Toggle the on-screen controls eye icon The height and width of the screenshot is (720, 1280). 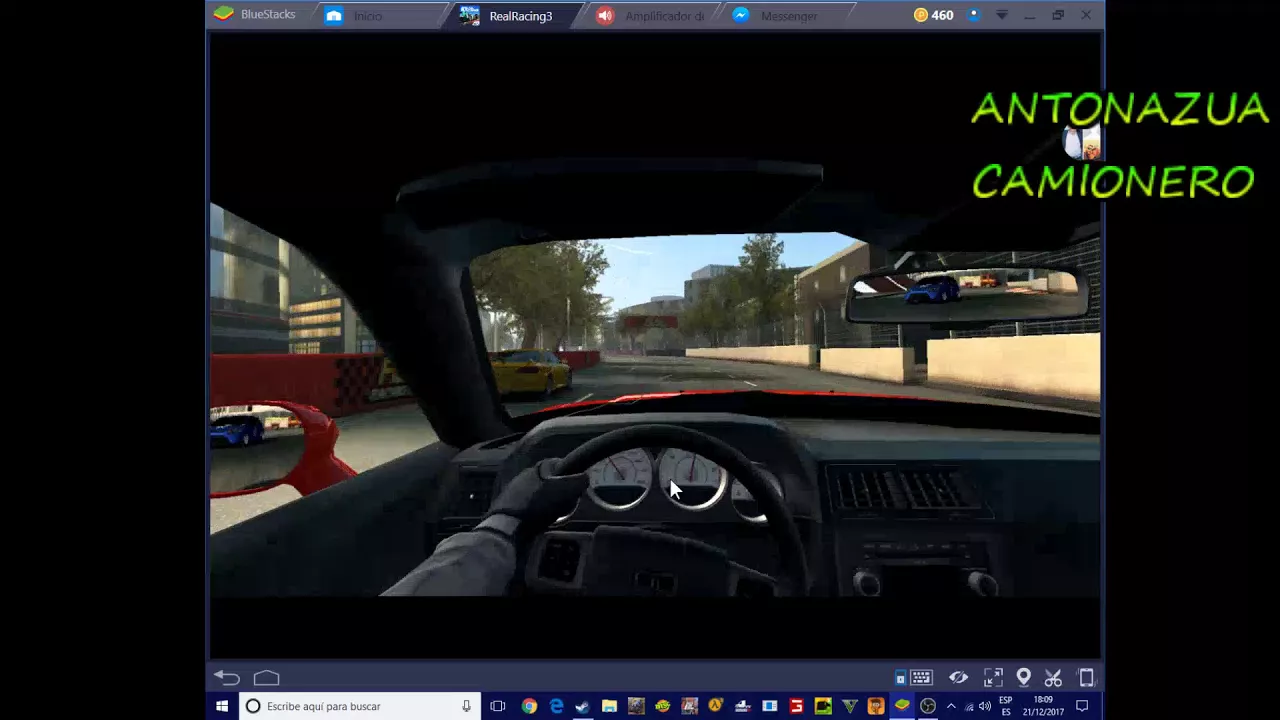pyautogui.click(x=958, y=677)
